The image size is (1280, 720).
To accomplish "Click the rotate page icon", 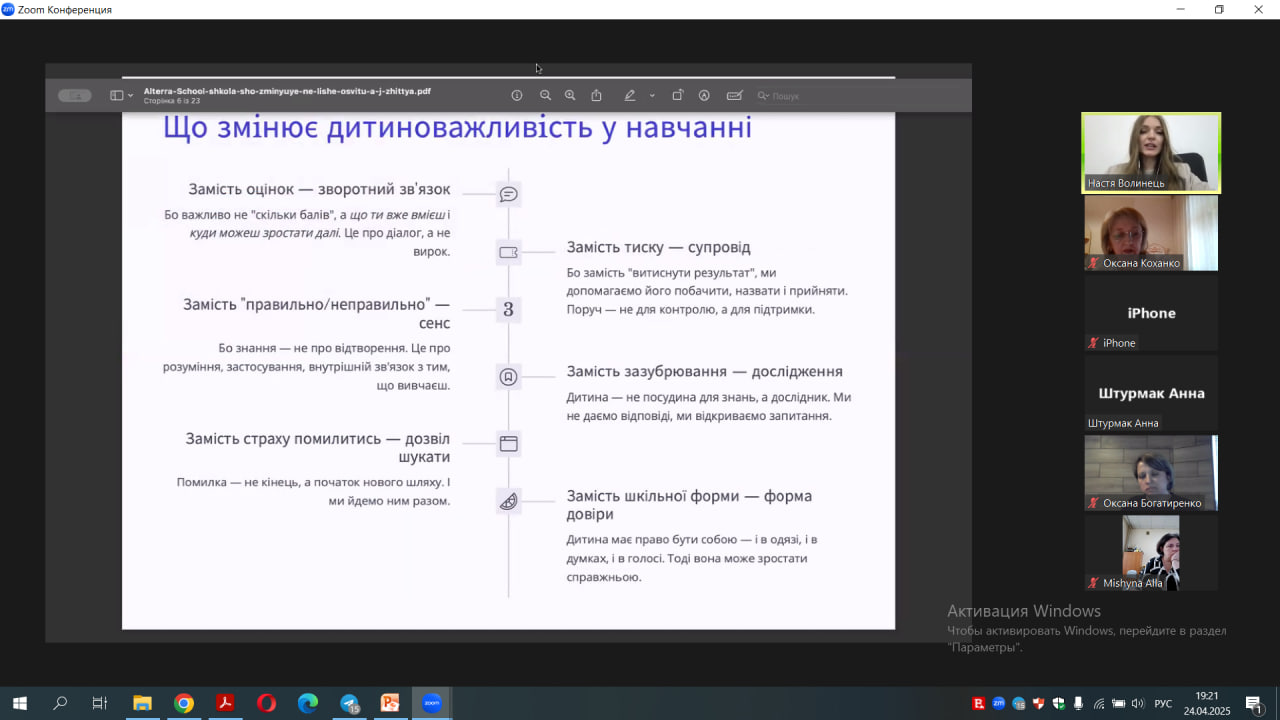I will [x=677, y=96].
